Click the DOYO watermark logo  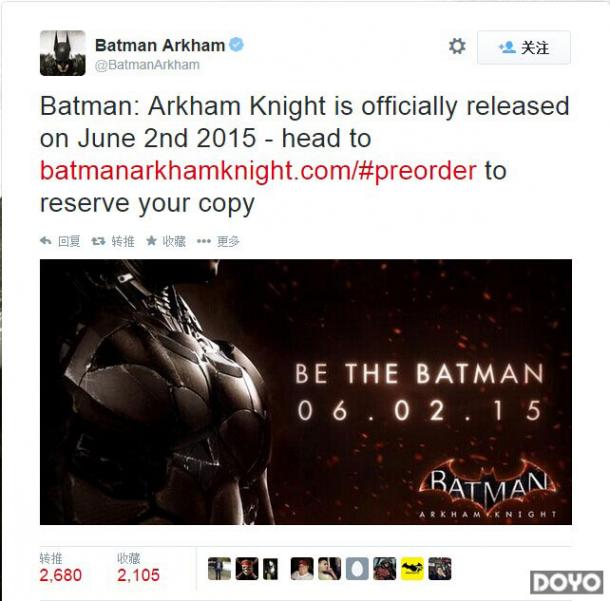pos(567,582)
